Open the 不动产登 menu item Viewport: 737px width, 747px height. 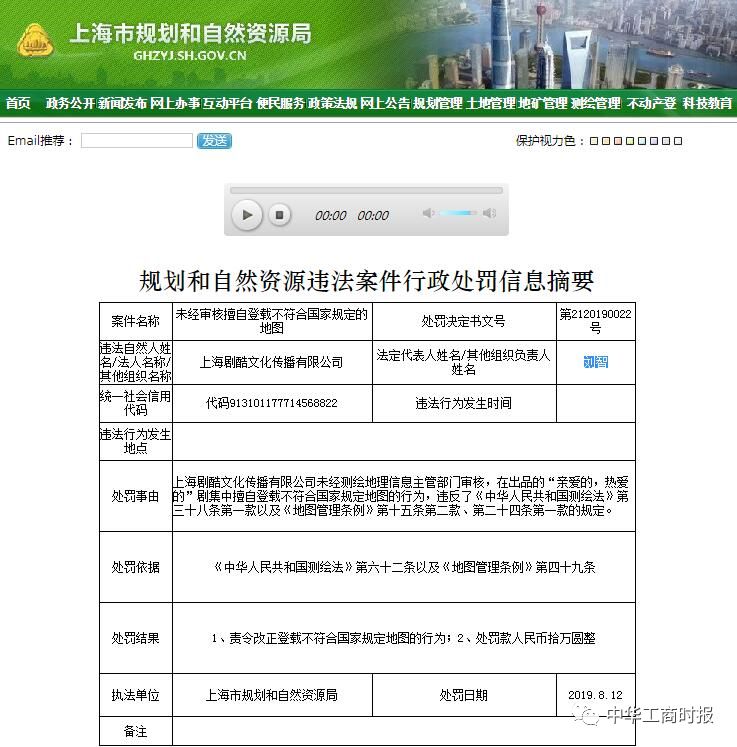point(651,103)
